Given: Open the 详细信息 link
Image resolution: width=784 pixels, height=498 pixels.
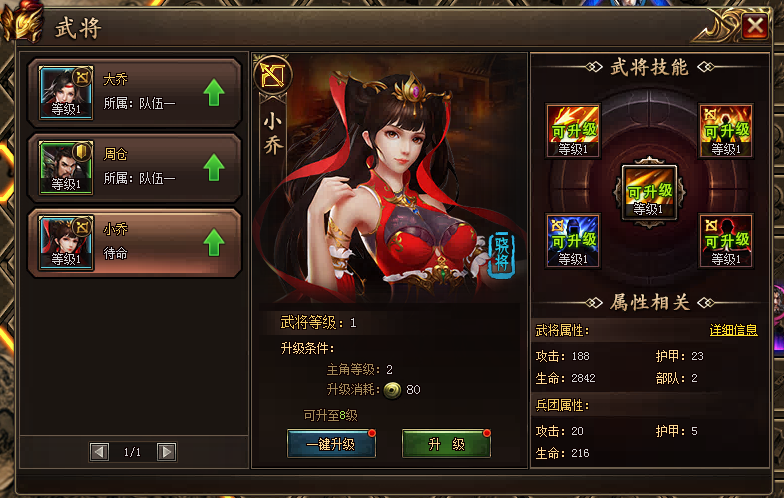Looking at the screenshot, I should point(734,330).
